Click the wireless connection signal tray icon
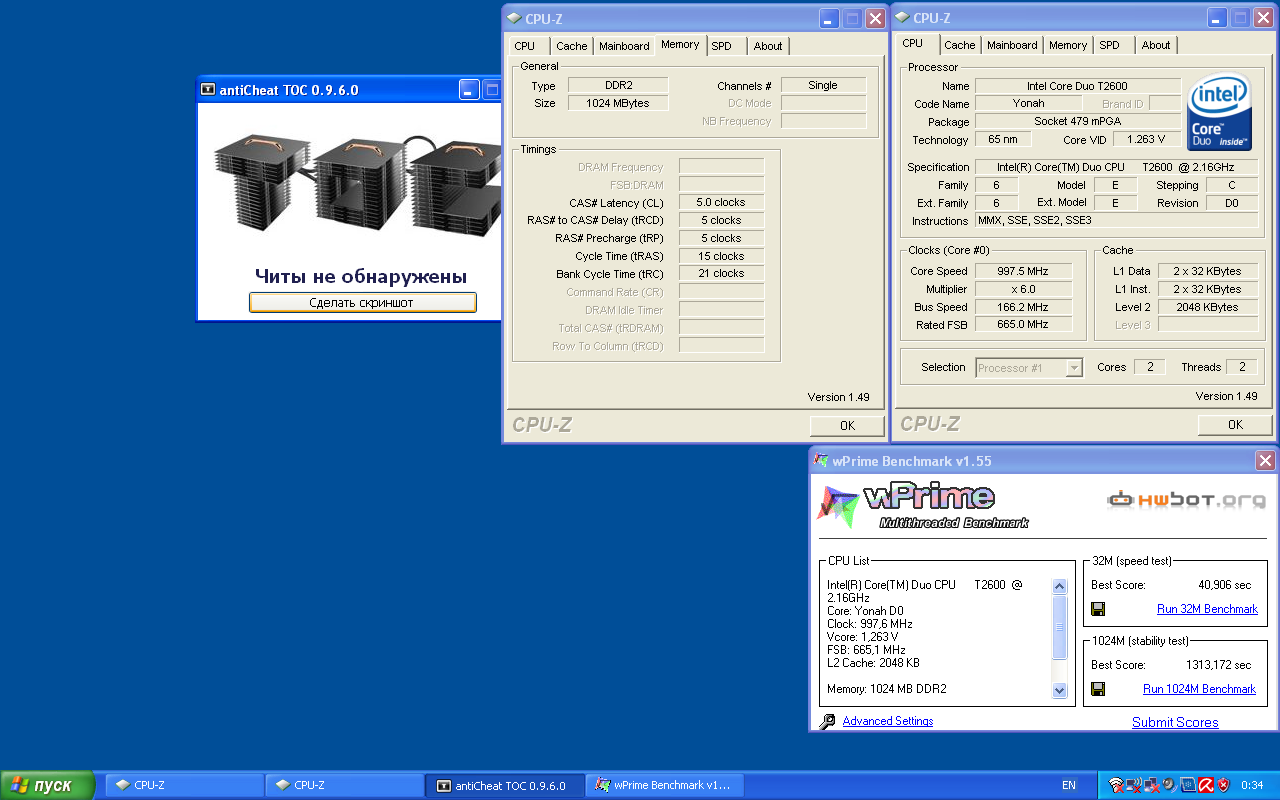The width and height of the screenshot is (1280, 800). pyautogui.click(x=1134, y=785)
